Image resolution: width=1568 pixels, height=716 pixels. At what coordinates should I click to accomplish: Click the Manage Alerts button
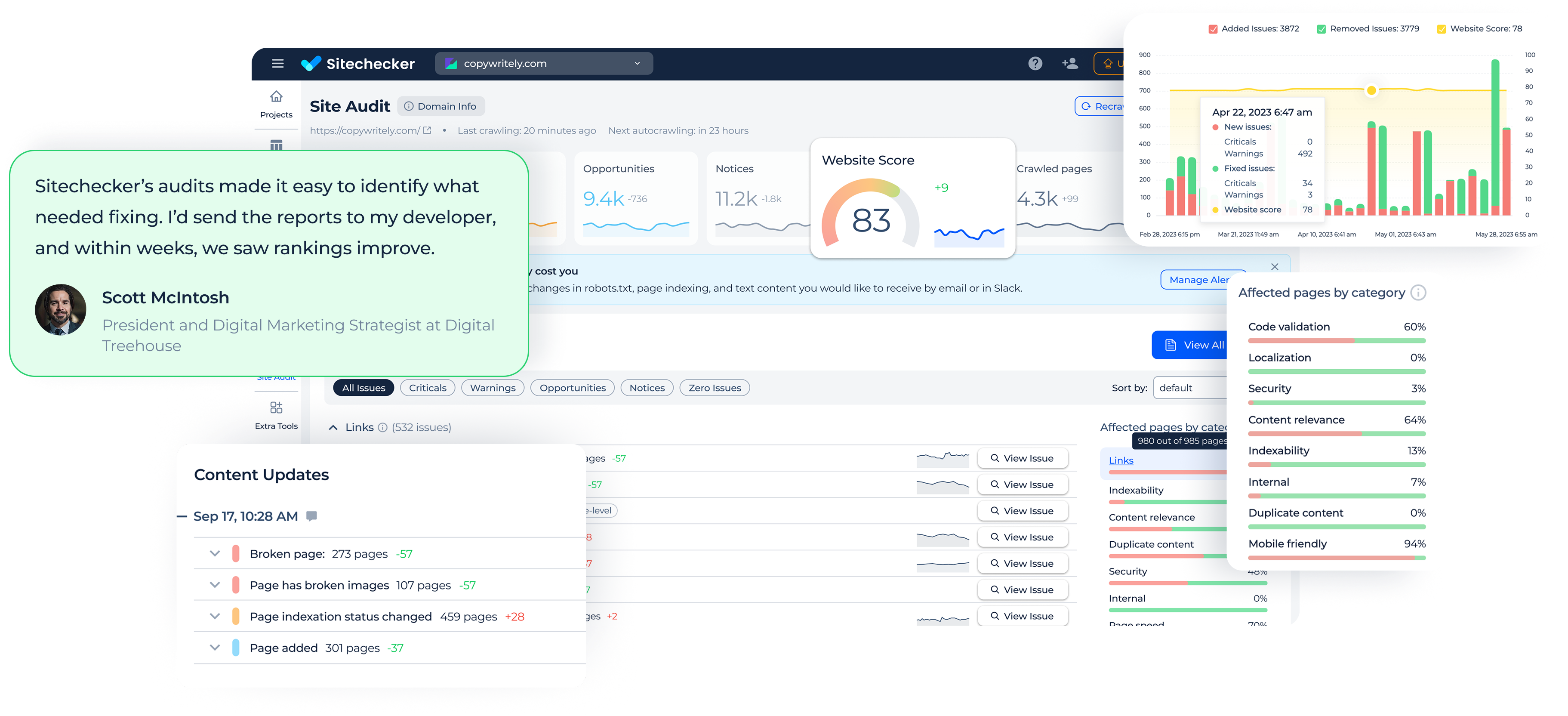click(1202, 279)
